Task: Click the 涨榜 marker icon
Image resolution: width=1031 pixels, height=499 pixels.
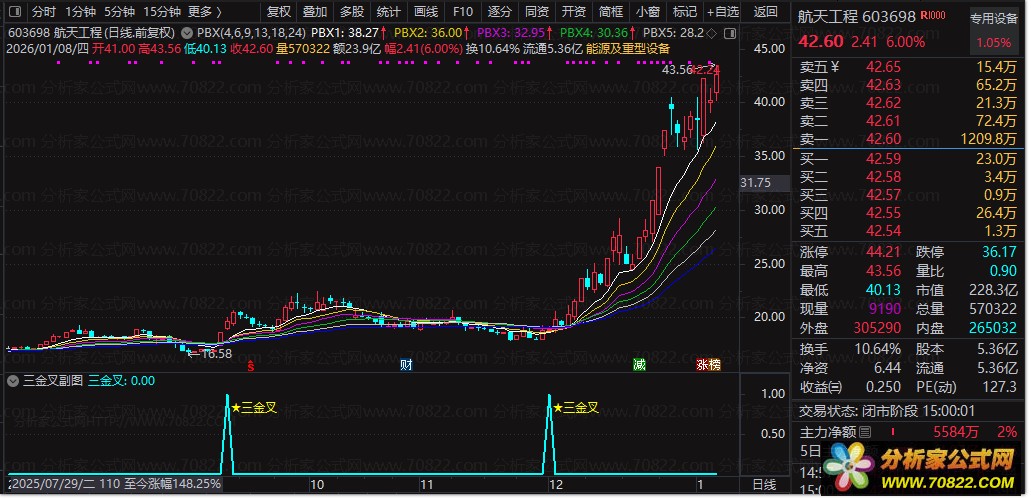Action: point(709,365)
